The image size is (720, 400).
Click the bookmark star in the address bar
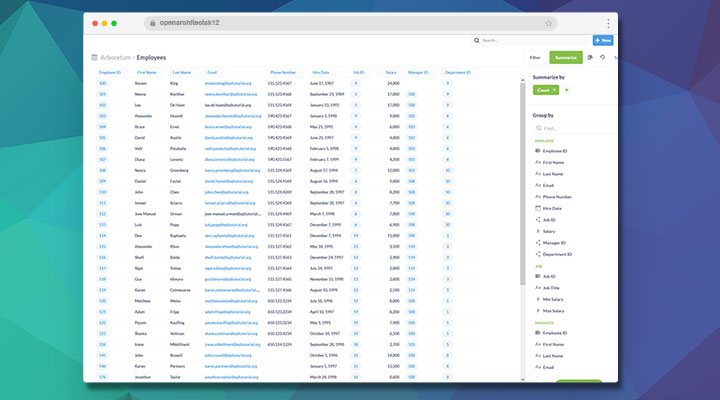coord(548,23)
